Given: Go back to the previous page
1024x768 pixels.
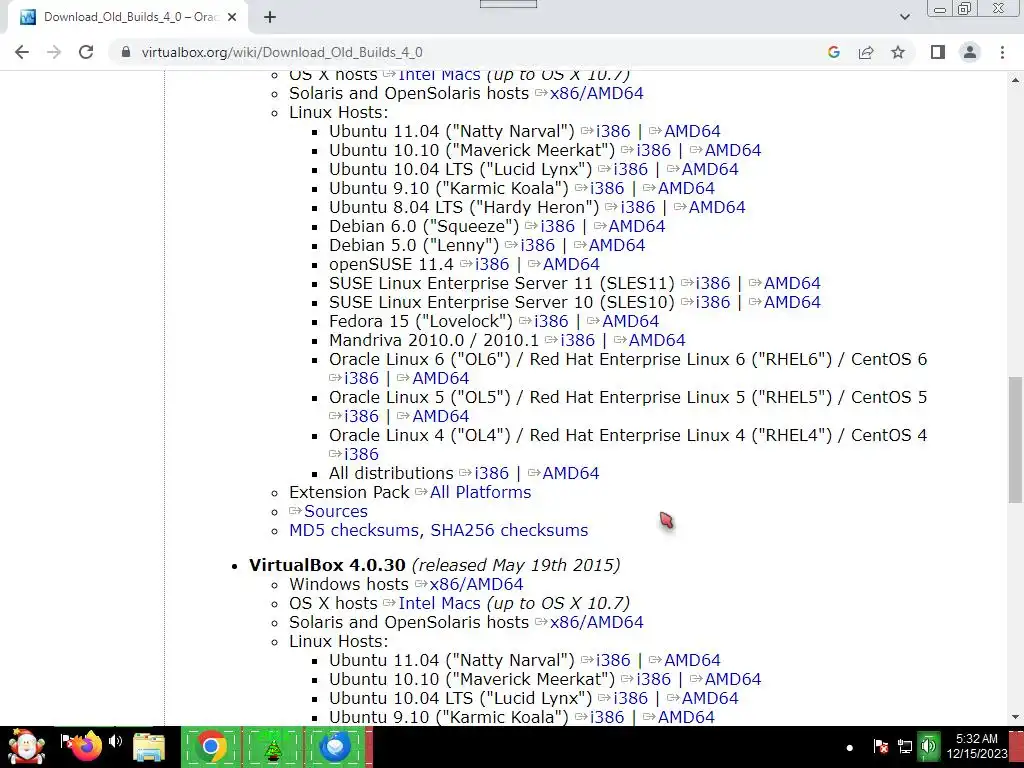Looking at the screenshot, I should pyautogui.click(x=22, y=52).
